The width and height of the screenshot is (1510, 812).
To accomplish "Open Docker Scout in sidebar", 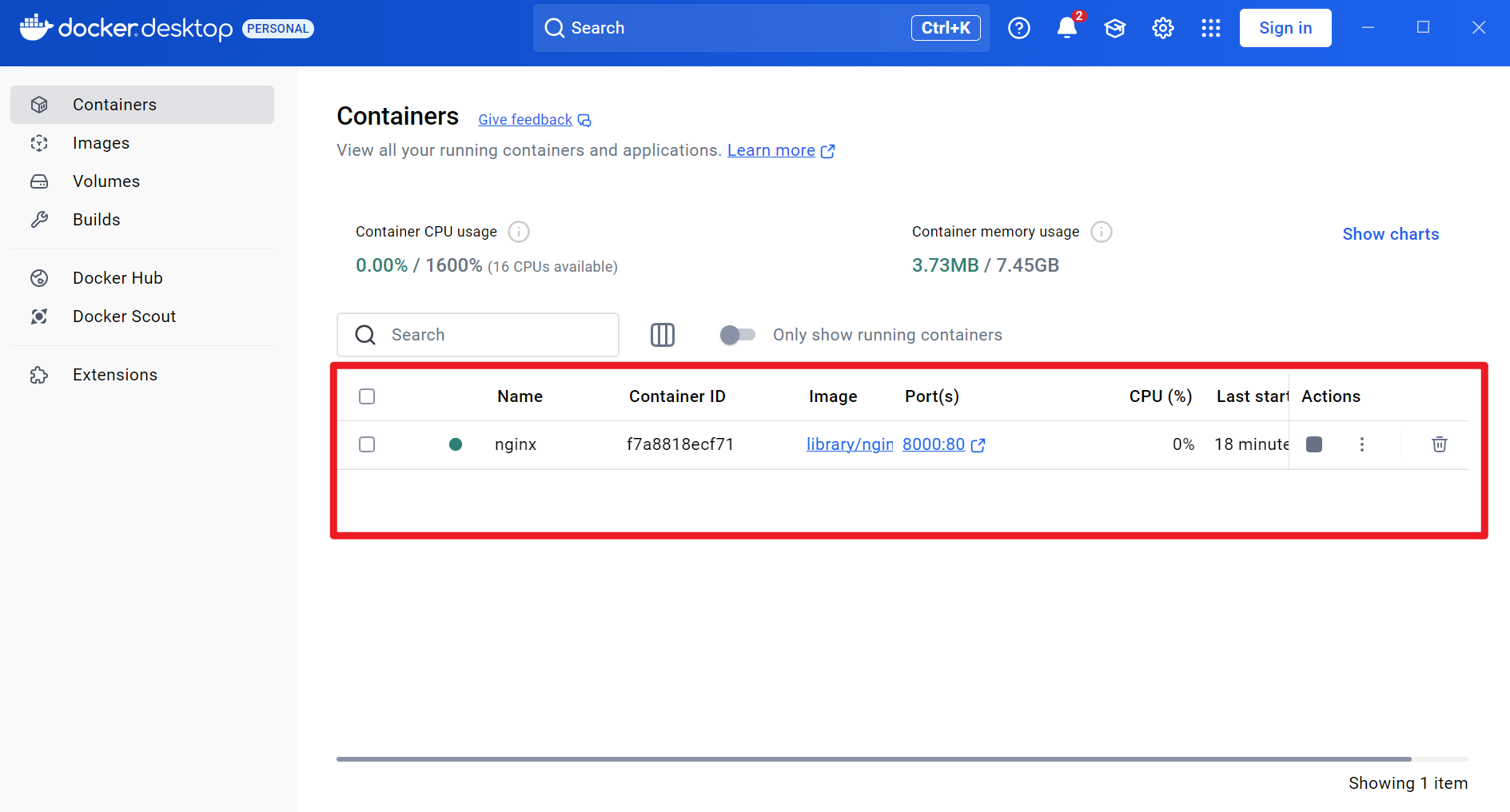I will click(x=124, y=316).
